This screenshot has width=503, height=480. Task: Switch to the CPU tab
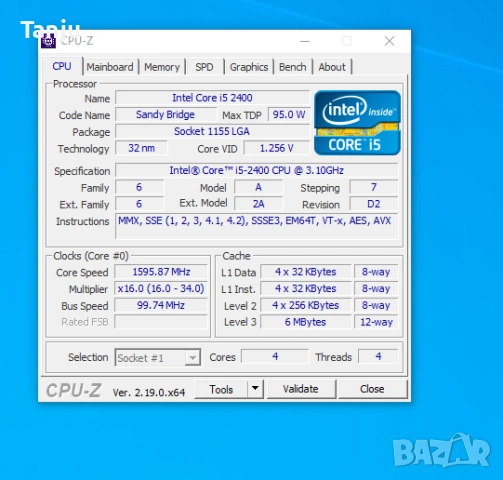[x=62, y=66]
